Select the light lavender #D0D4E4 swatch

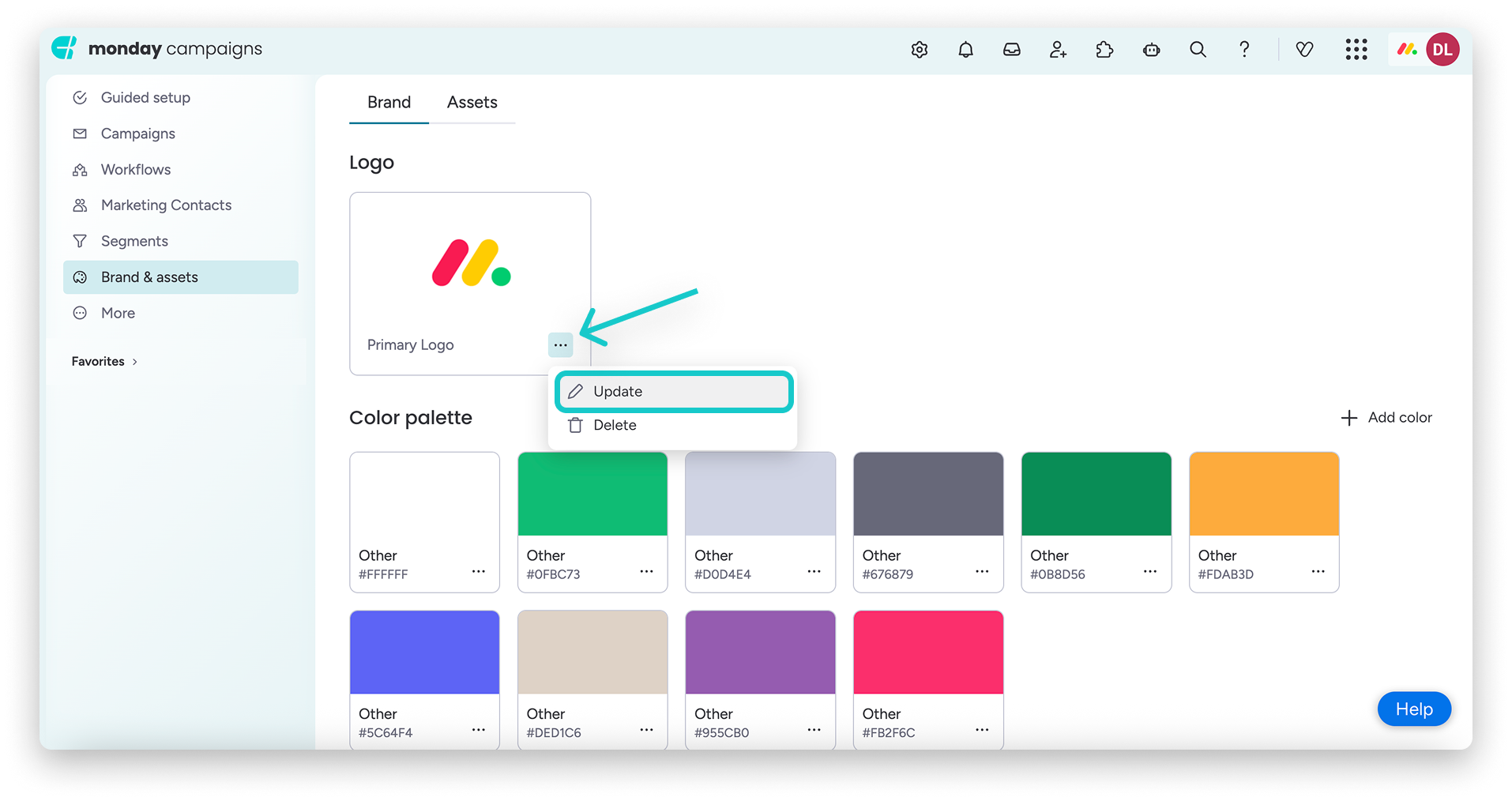point(760,494)
